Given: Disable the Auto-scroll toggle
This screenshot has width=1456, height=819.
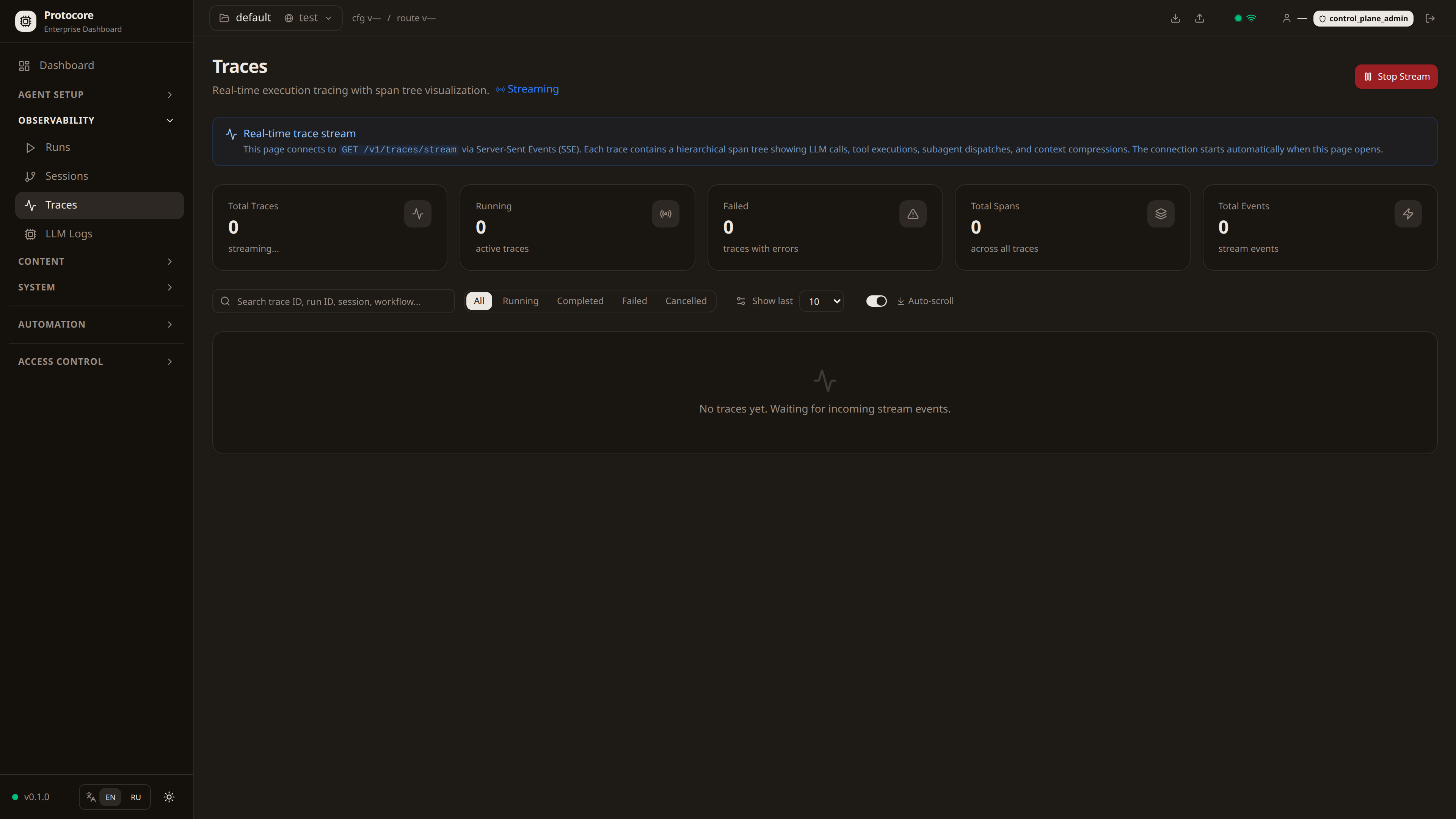Looking at the screenshot, I should pyautogui.click(x=876, y=301).
